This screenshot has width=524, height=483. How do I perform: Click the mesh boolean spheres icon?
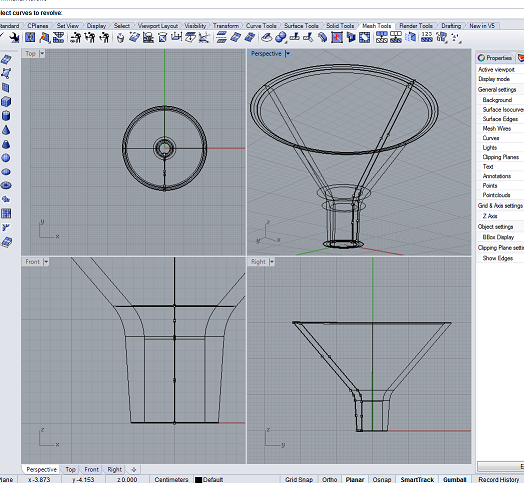(281, 37)
